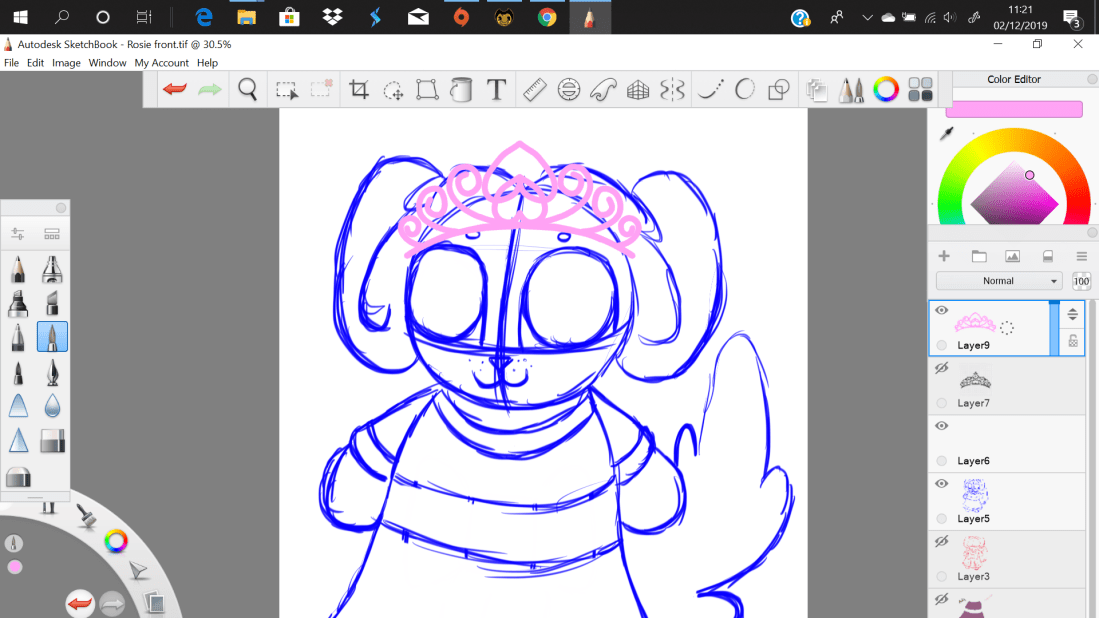Open the Color Wheel toolbar icon
This screenshot has width=1099, height=618.
(886, 90)
